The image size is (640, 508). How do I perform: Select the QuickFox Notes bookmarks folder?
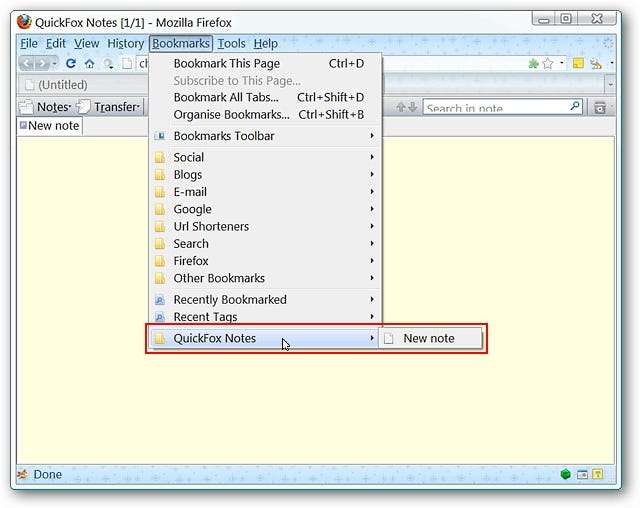(x=264, y=338)
